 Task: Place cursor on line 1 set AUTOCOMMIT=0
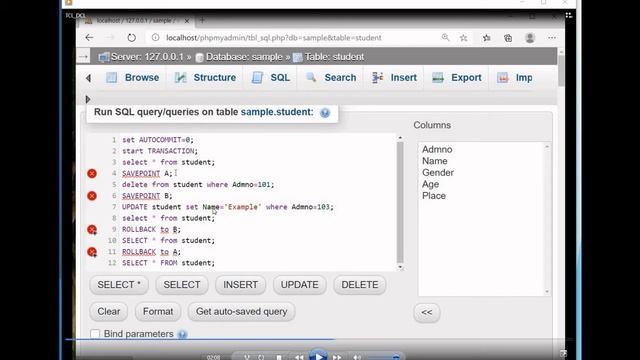(158, 140)
